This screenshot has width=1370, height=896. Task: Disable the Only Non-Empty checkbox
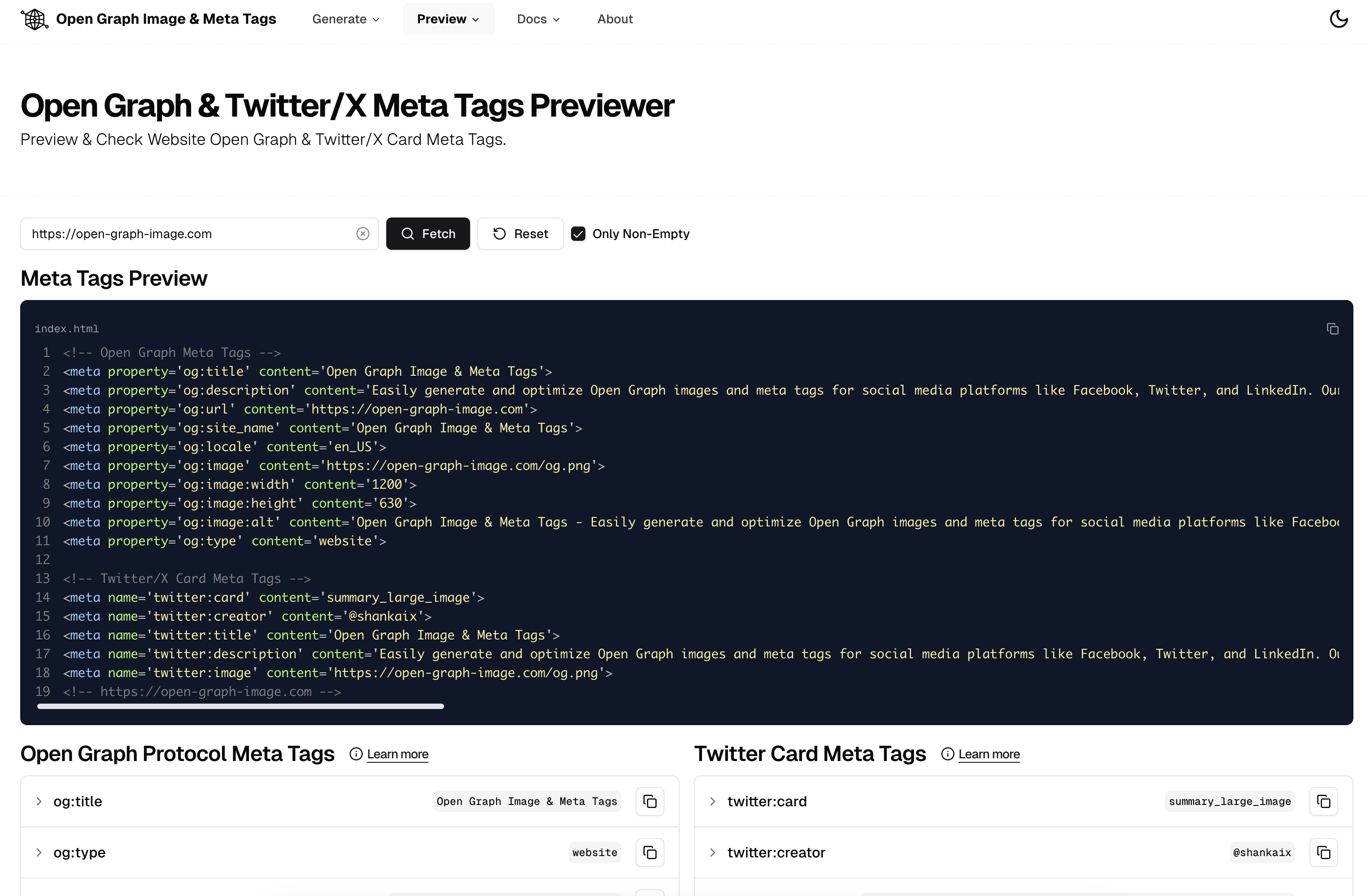[x=578, y=234]
